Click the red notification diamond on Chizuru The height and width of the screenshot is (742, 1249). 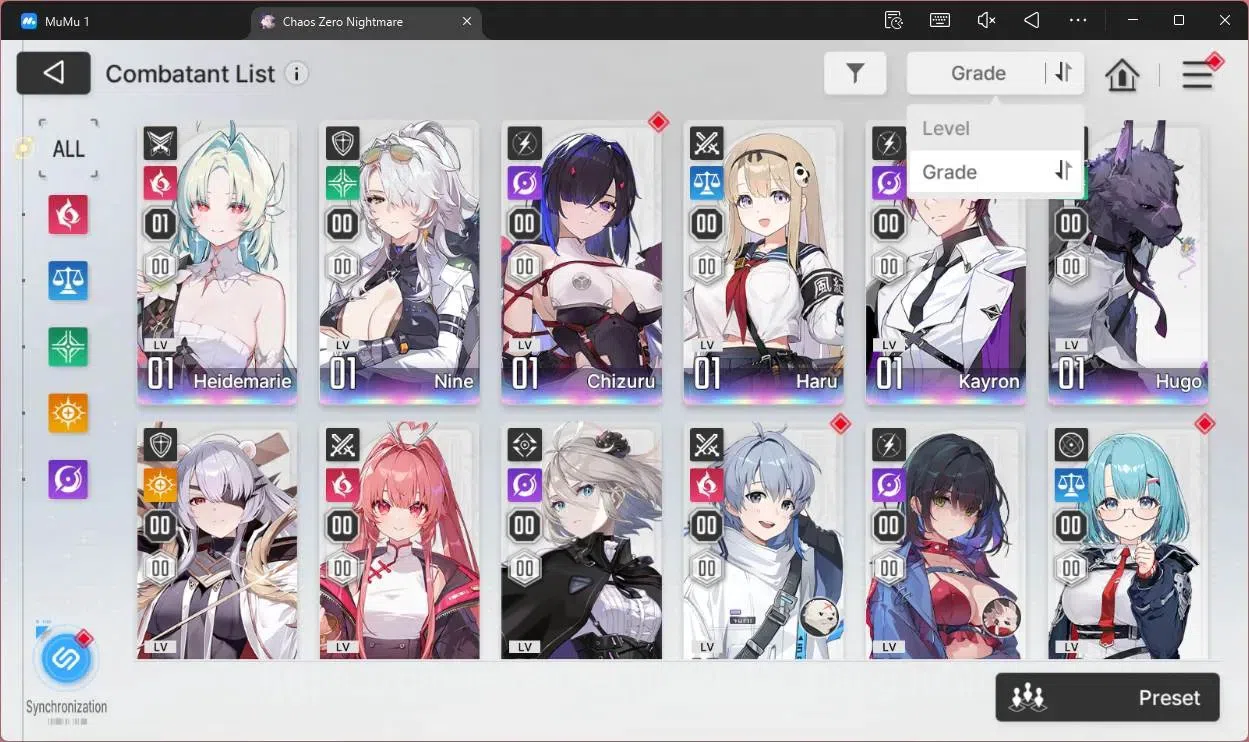click(658, 122)
